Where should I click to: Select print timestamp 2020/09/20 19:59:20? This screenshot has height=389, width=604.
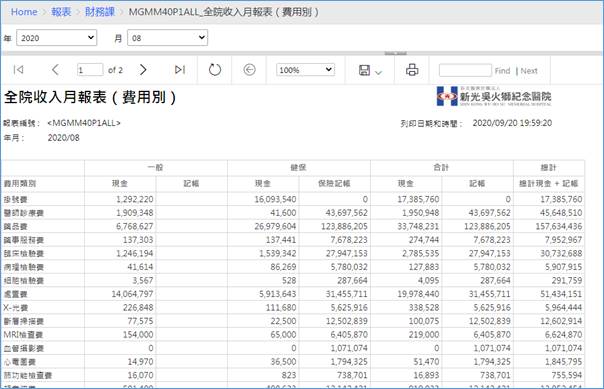pos(512,123)
